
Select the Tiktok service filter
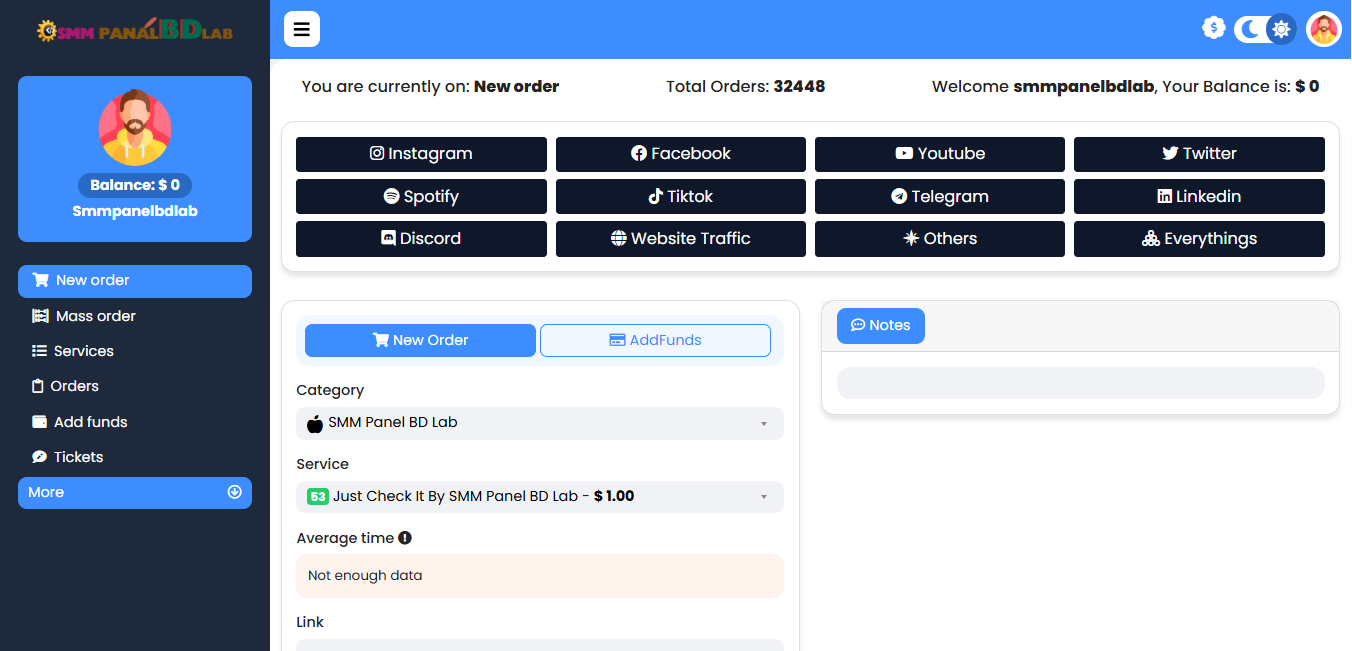coord(680,197)
